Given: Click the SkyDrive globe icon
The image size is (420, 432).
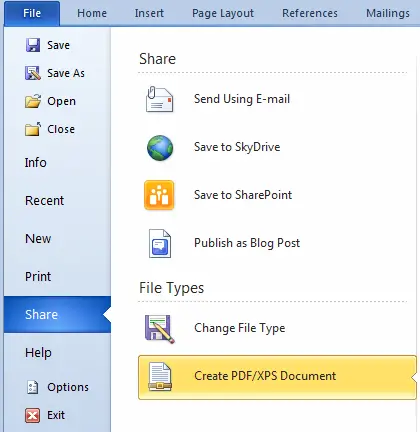Looking at the screenshot, I should pos(160,148).
